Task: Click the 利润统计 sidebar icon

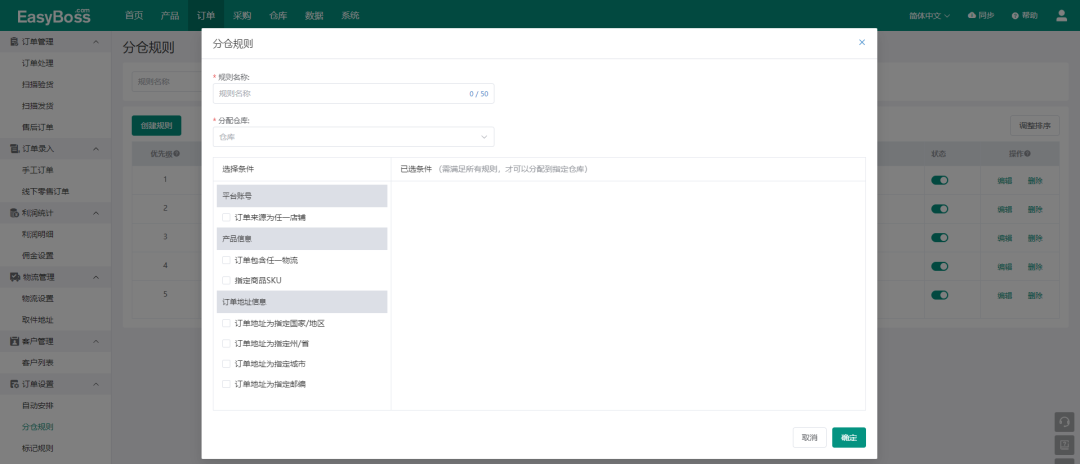Action: pyautogui.click(x=14, y=213)
